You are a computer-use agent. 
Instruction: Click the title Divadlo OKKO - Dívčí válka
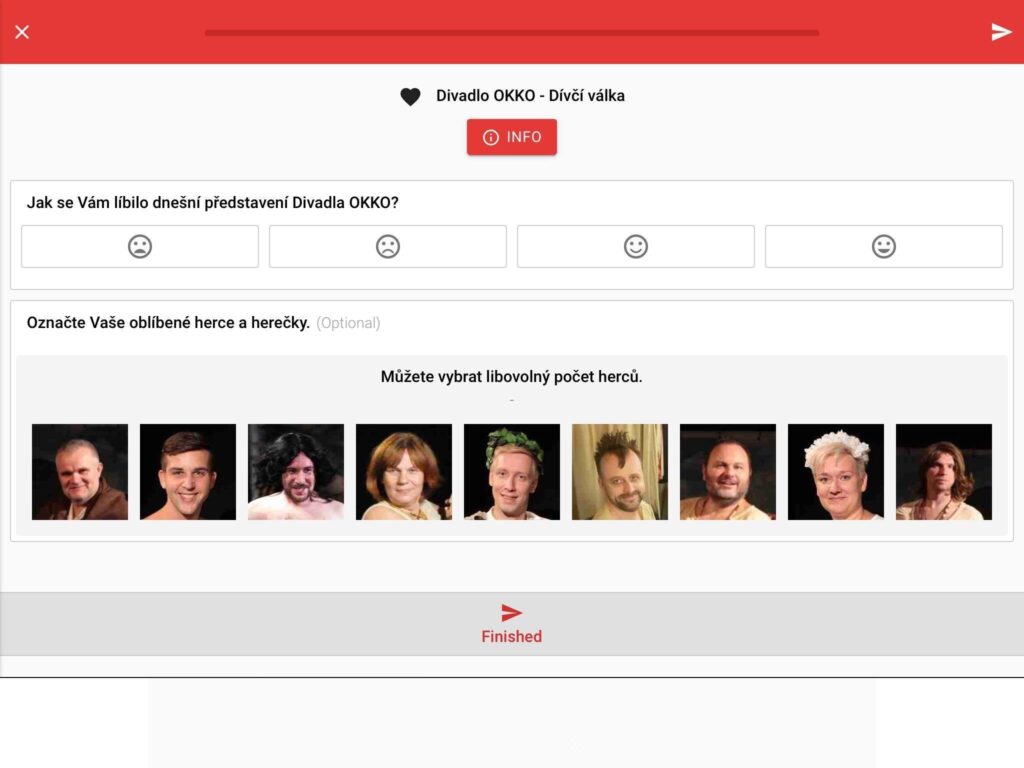point(530,96)
